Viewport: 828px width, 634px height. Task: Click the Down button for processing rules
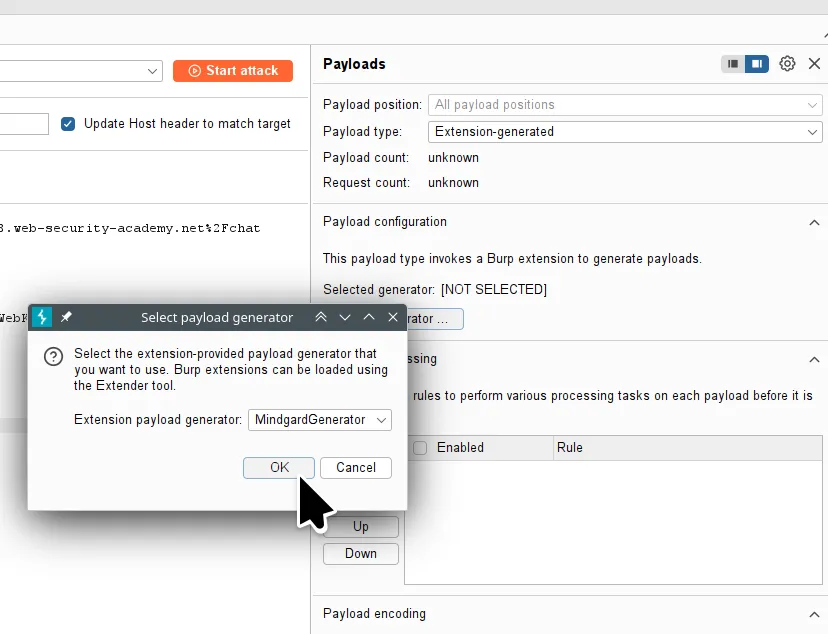pyautogui.click(x=361, y=554)
